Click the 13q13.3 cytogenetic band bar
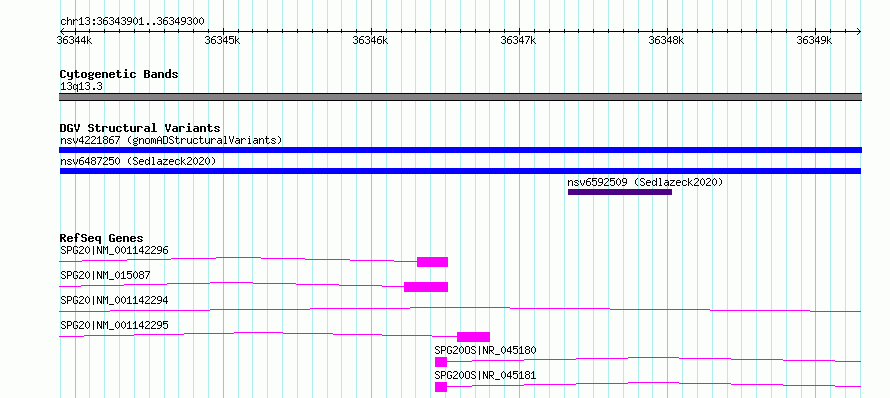 tap(460, 97)
